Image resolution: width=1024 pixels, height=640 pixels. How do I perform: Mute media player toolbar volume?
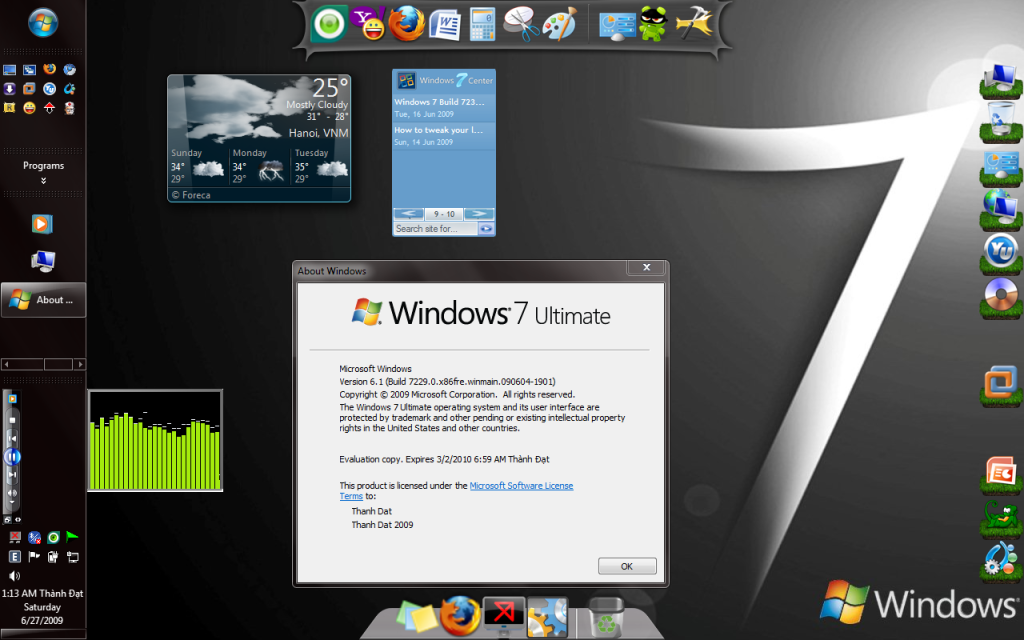point(12,493)
